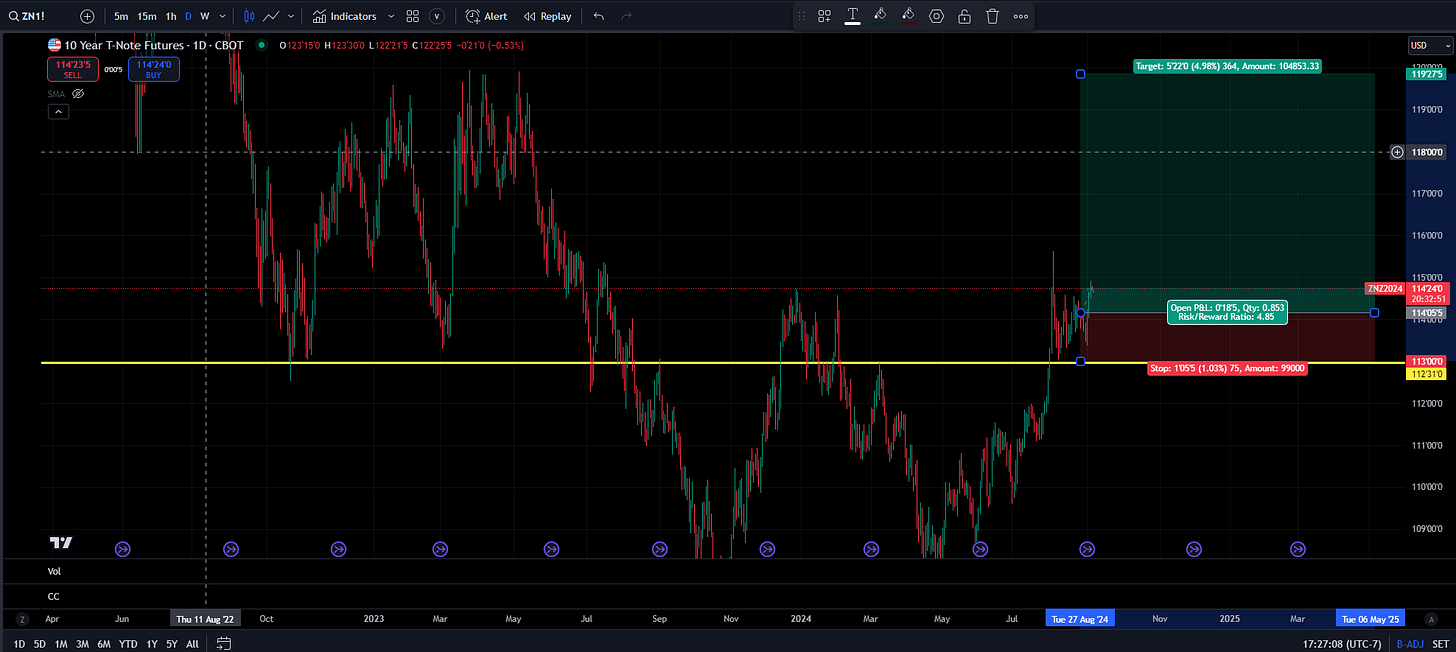Open the Indicators dialog

344,16
